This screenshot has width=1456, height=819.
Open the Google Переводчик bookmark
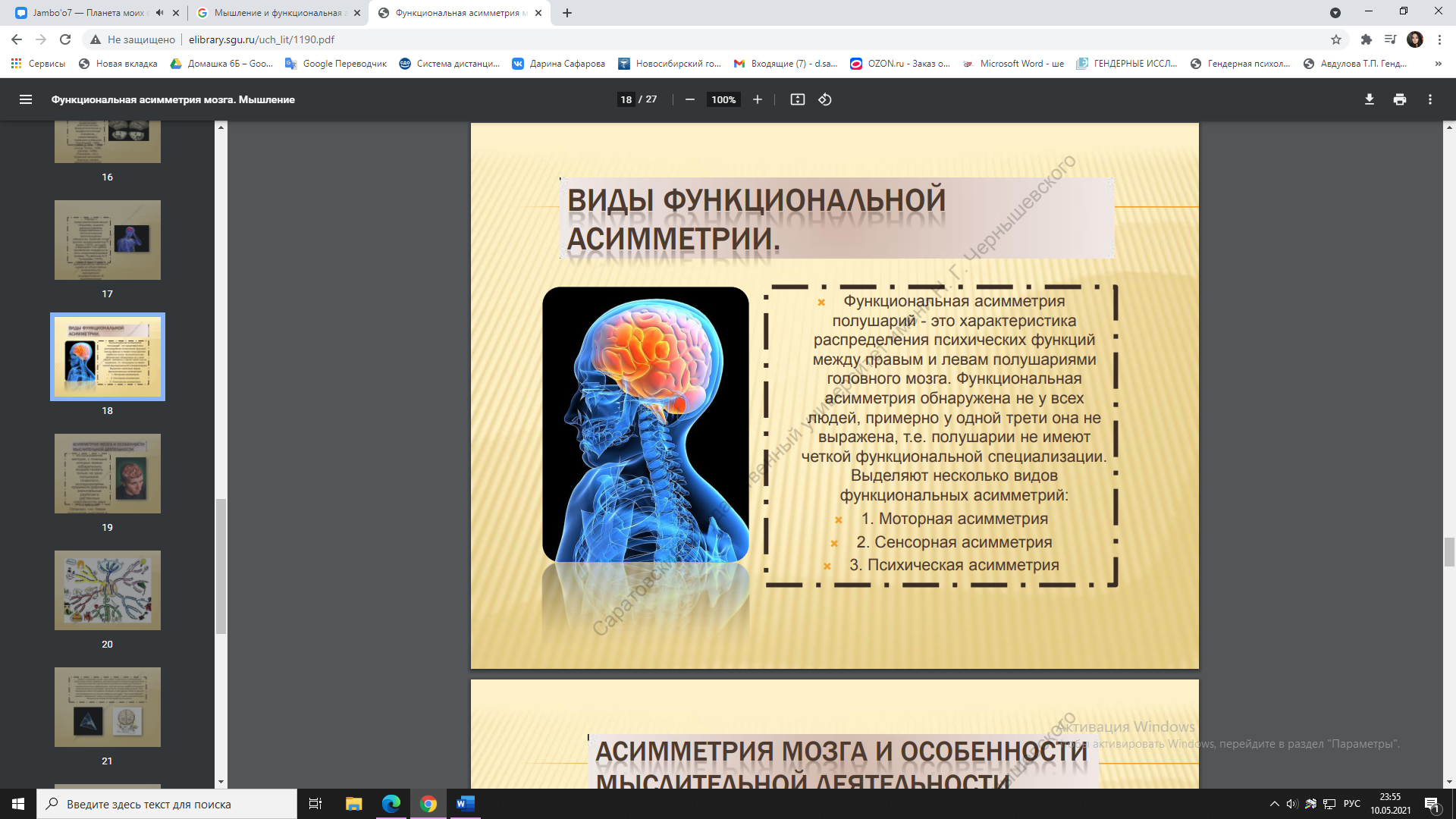(x=336, y=64)
